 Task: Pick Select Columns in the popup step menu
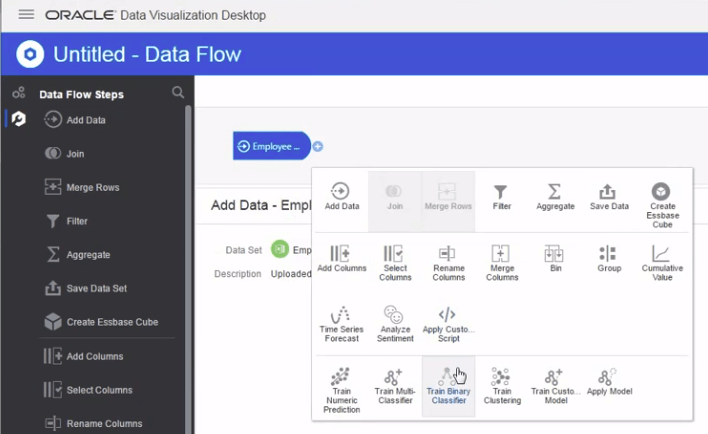coord(395,263)
